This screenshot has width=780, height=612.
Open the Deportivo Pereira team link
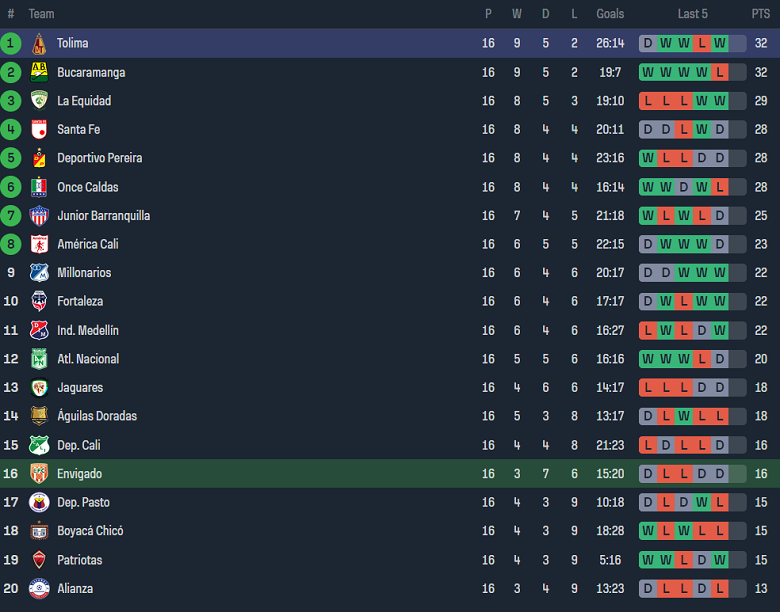(99, 158)
